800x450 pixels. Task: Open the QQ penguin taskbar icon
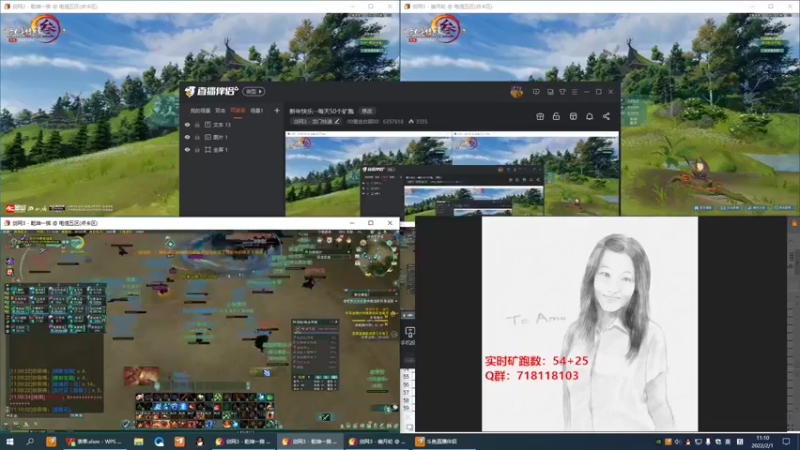(x=199, y=441)
